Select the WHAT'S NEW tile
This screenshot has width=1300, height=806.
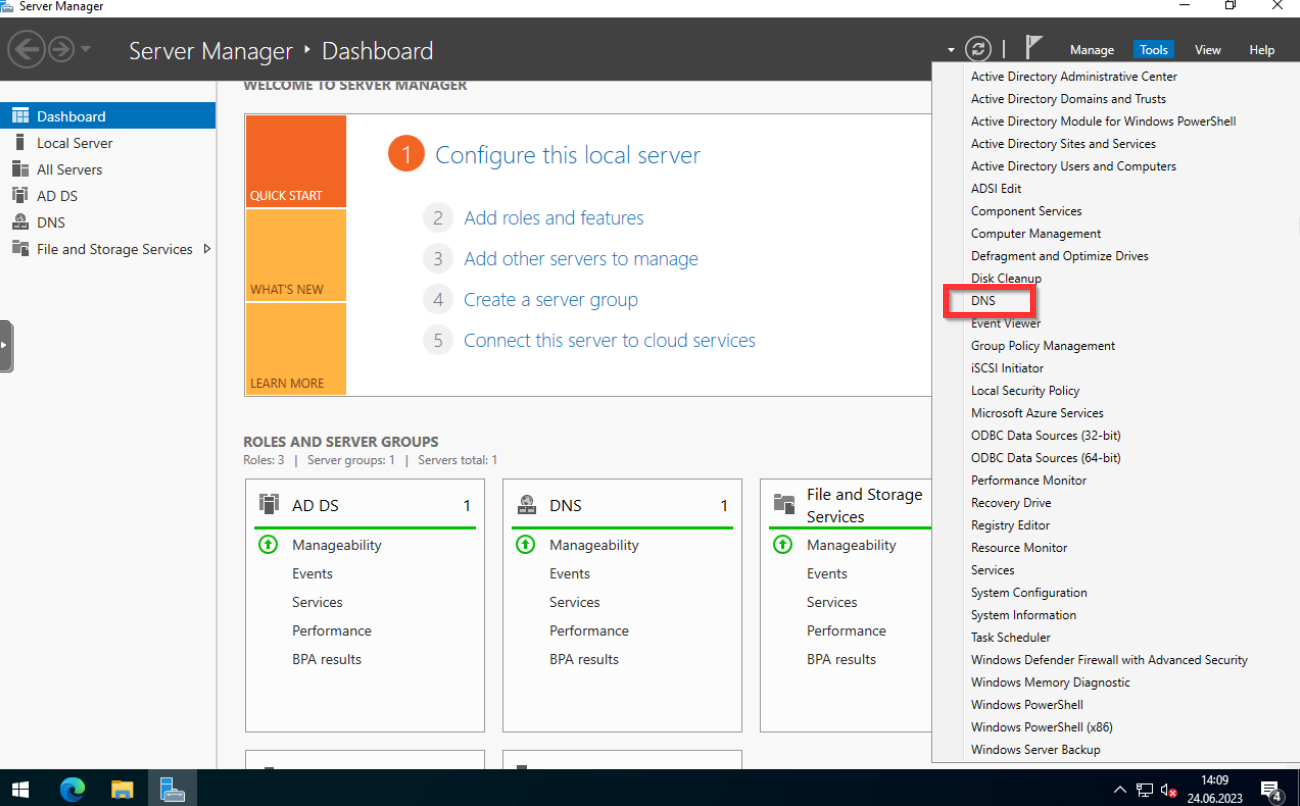(x=296, y=255)
